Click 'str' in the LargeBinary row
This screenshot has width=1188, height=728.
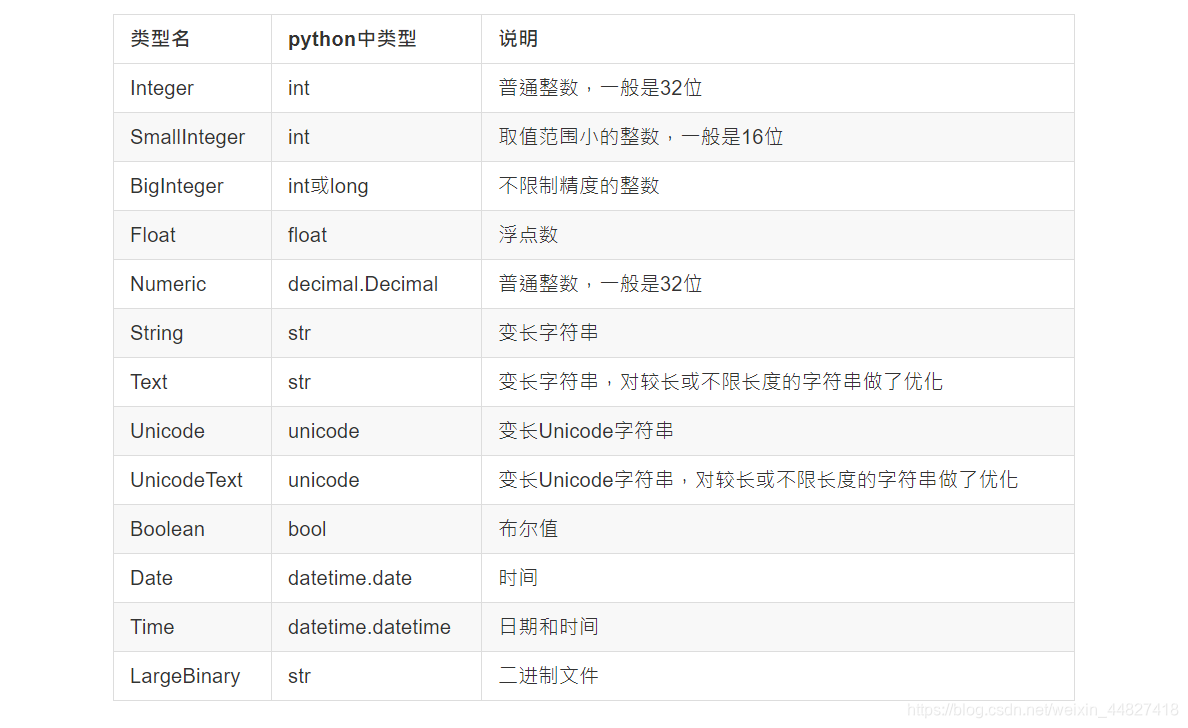299,676
